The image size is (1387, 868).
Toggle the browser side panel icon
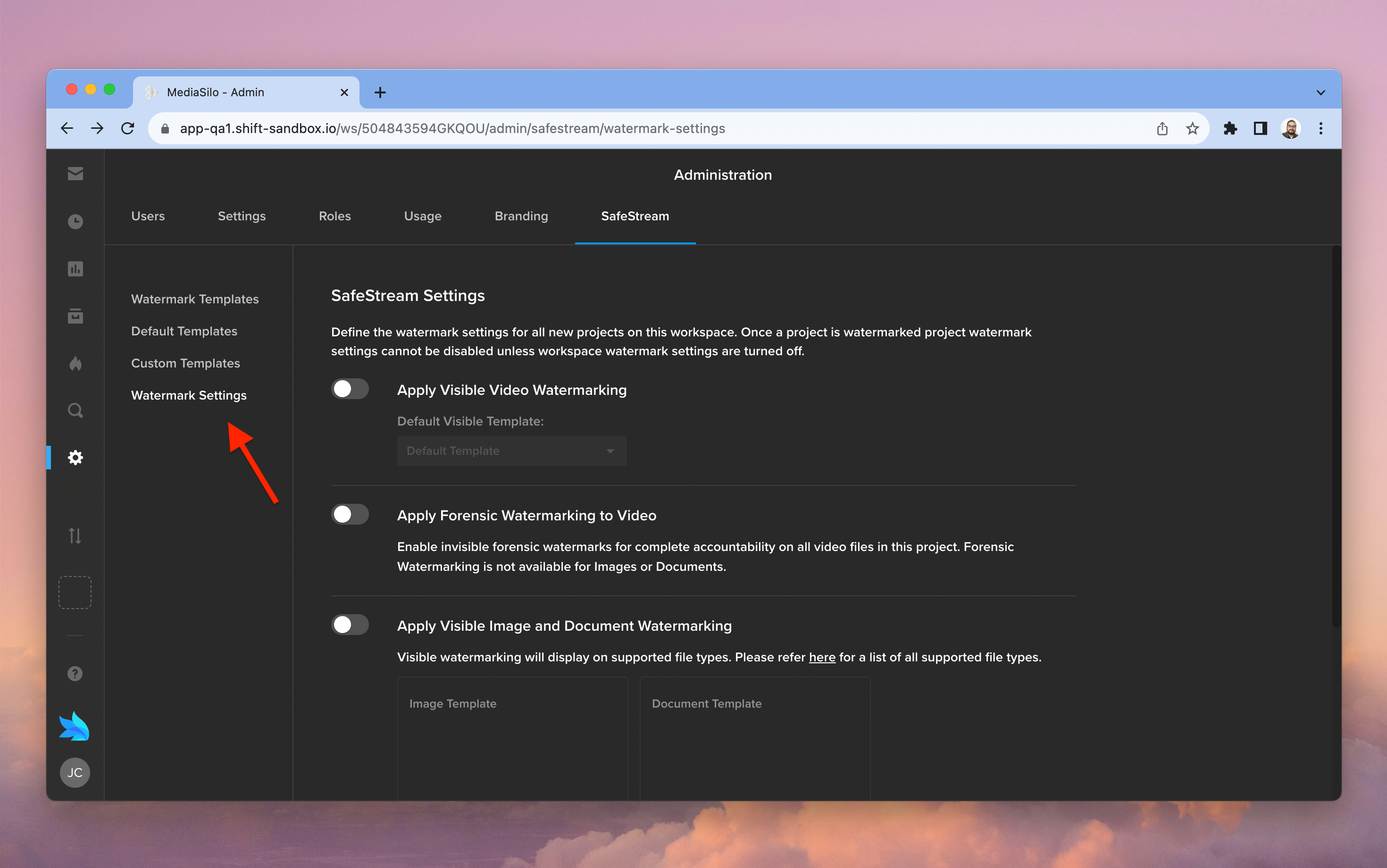click(x=1260, y=129)
